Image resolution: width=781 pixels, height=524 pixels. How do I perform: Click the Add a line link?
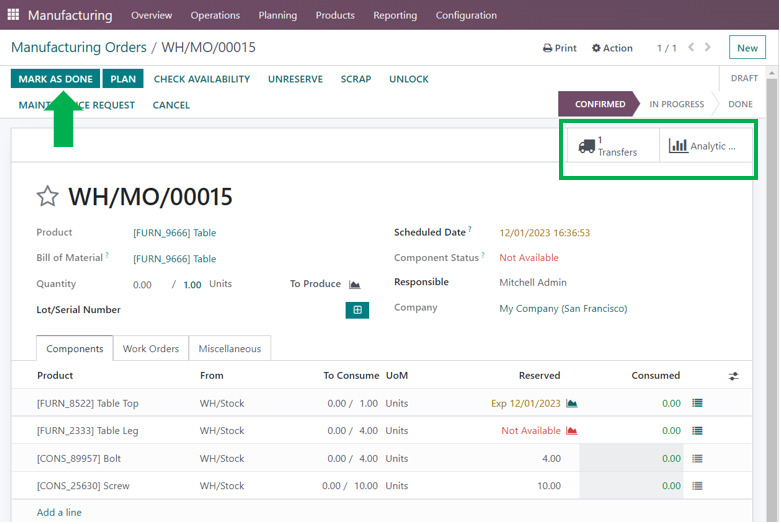click(59, 512)
